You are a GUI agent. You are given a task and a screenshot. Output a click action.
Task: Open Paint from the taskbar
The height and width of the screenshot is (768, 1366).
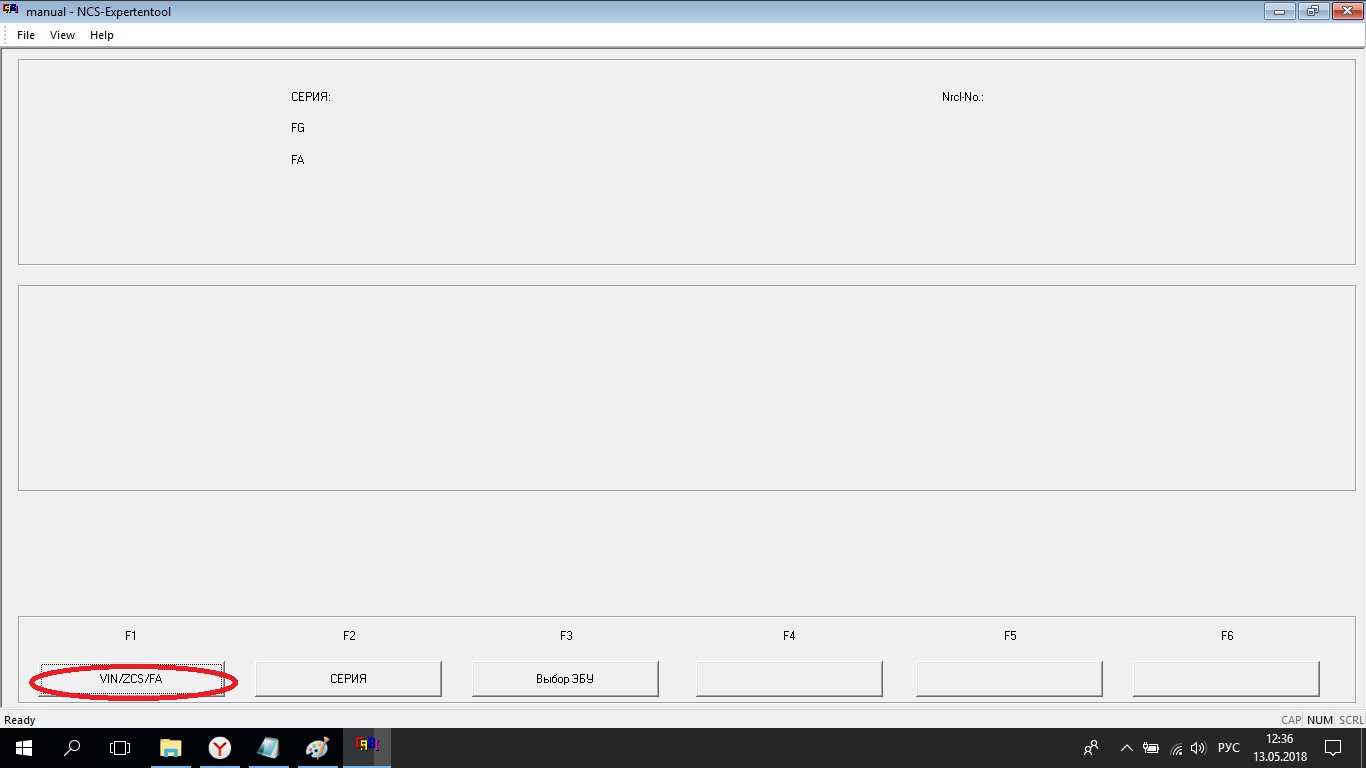click(x=317, y=748)
